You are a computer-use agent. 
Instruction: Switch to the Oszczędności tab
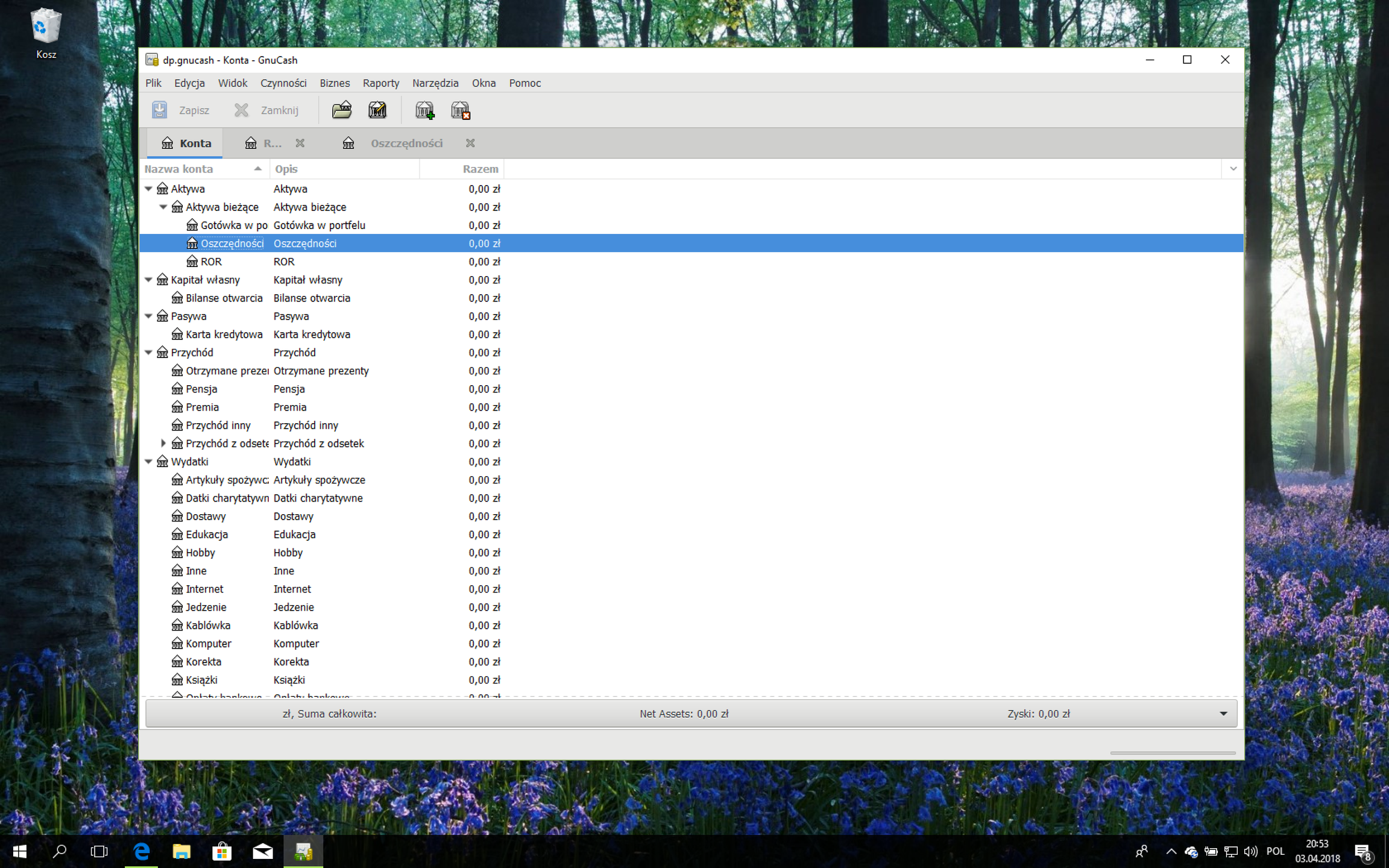(x=406, y=143)
